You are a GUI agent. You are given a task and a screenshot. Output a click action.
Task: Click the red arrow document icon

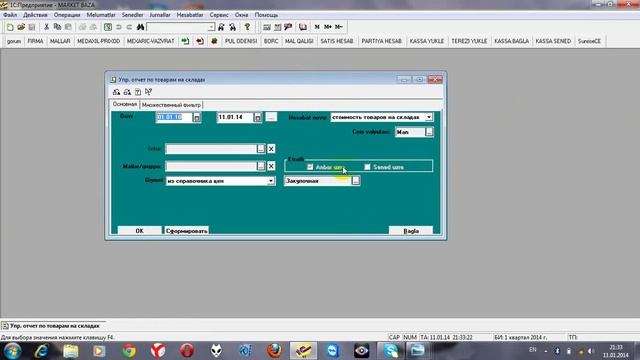tap(200, 41)
